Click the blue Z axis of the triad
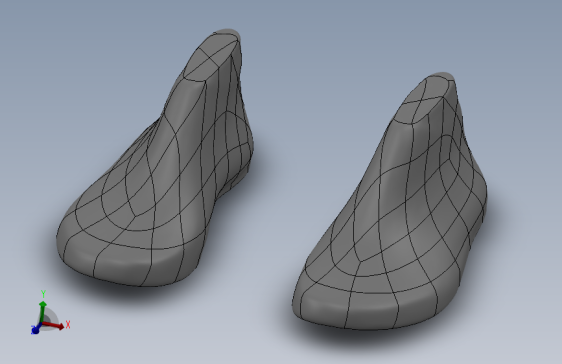This screenshot has width=562, height=364. point(35,330)
